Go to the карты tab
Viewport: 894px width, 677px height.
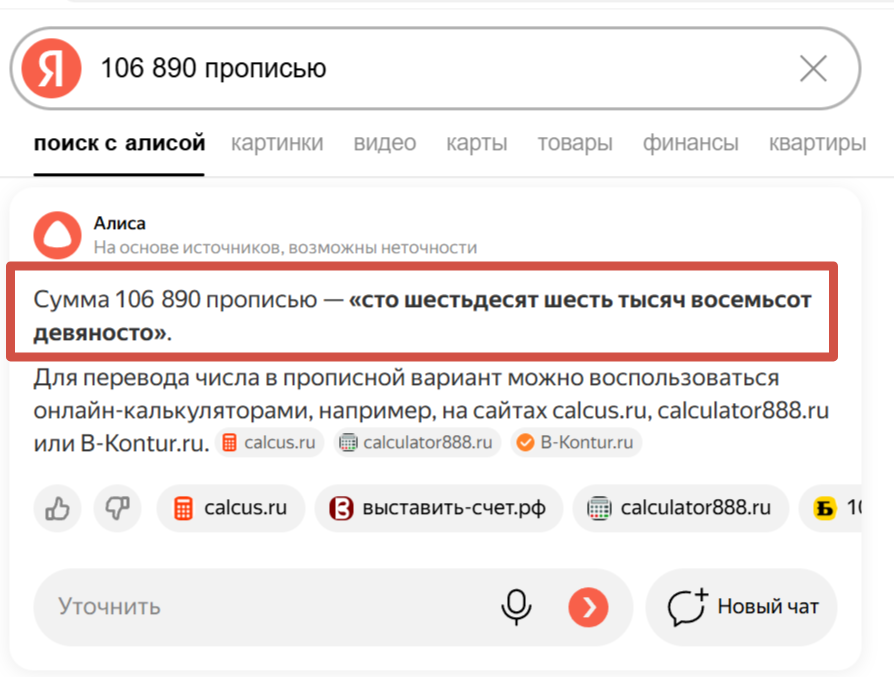point(476,143)
